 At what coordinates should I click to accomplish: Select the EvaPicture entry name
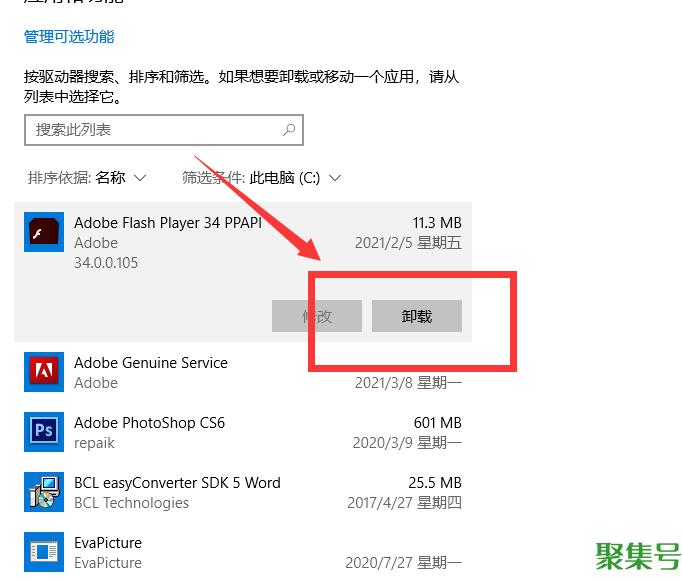(x=108, y=543)
